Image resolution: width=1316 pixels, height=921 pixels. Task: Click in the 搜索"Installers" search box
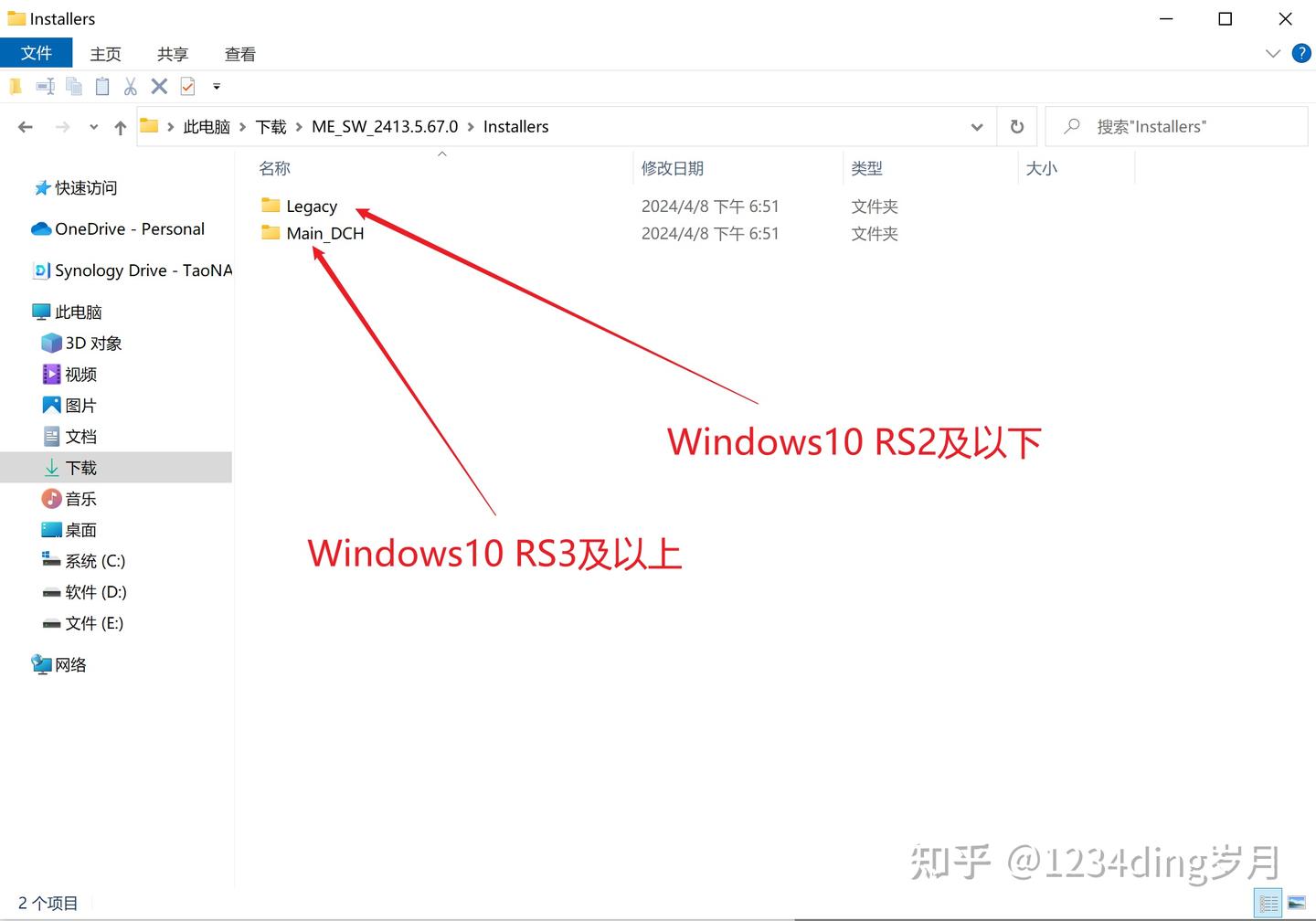1176,127
